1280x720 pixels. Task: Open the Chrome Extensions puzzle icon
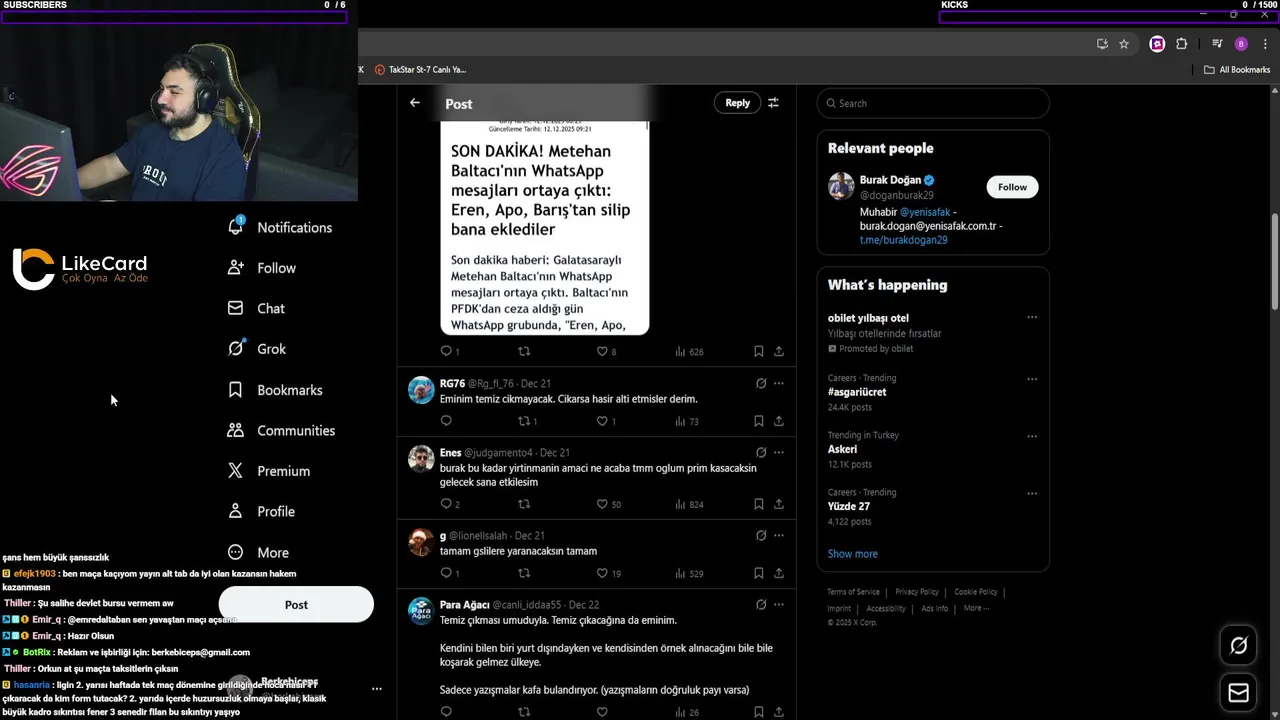point(1182,44)
